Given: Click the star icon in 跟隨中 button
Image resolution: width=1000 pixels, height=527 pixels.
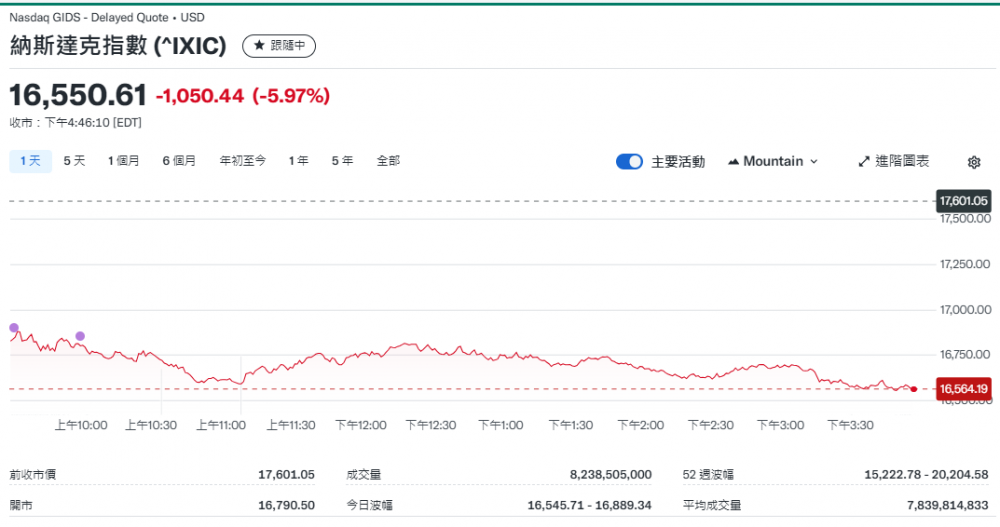Looking at the screenshot, I should click(x=259, y=46).
